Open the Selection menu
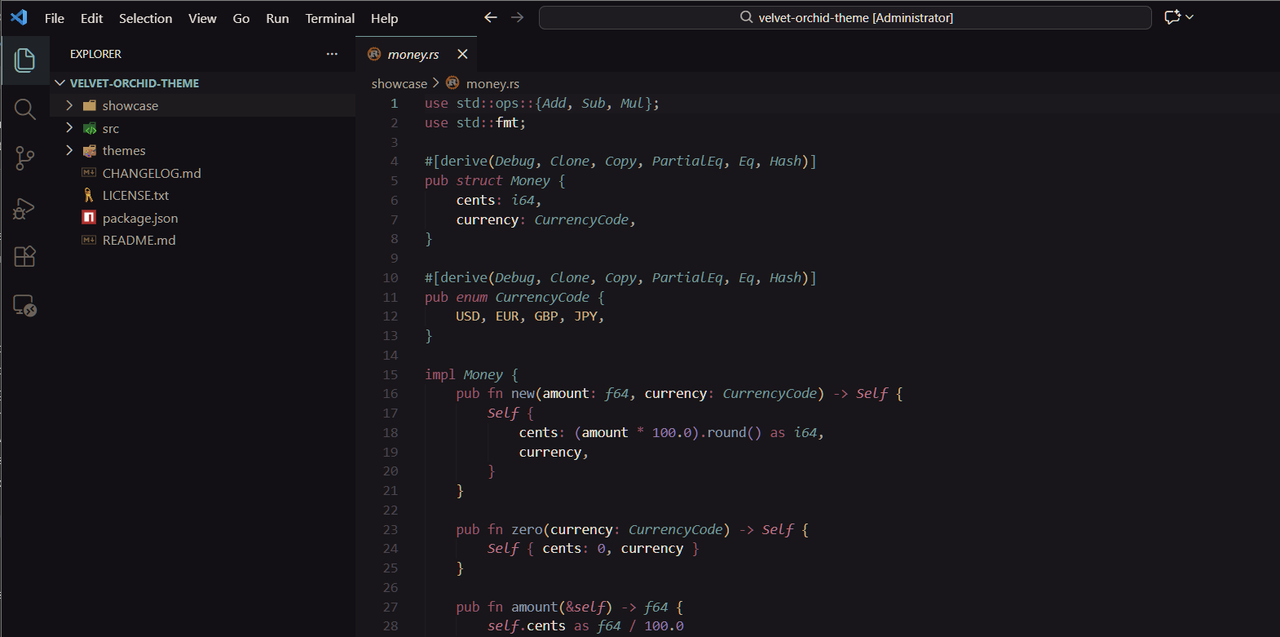This screenshot has width=1280, height=637. [x=145, y=18]
